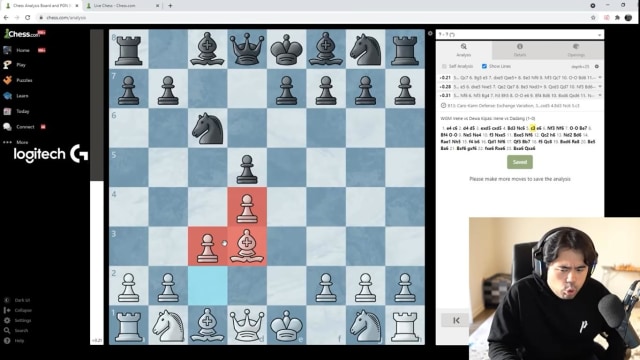Open the browser profile avatar
Screen dimensions: 640x360
click(x=628, y=18)
